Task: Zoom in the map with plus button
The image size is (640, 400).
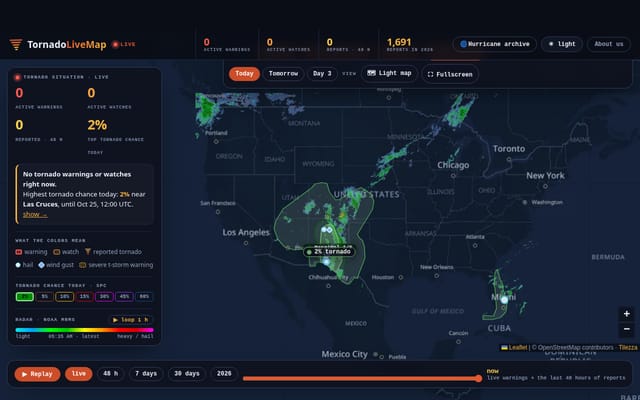Action: point(627,314)
